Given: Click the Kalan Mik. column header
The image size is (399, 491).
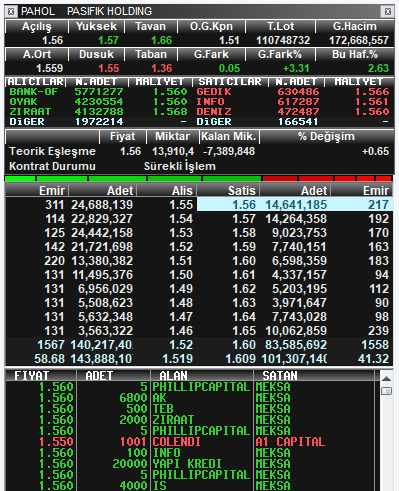Looking at the screenshot, I should pos(229,137).
